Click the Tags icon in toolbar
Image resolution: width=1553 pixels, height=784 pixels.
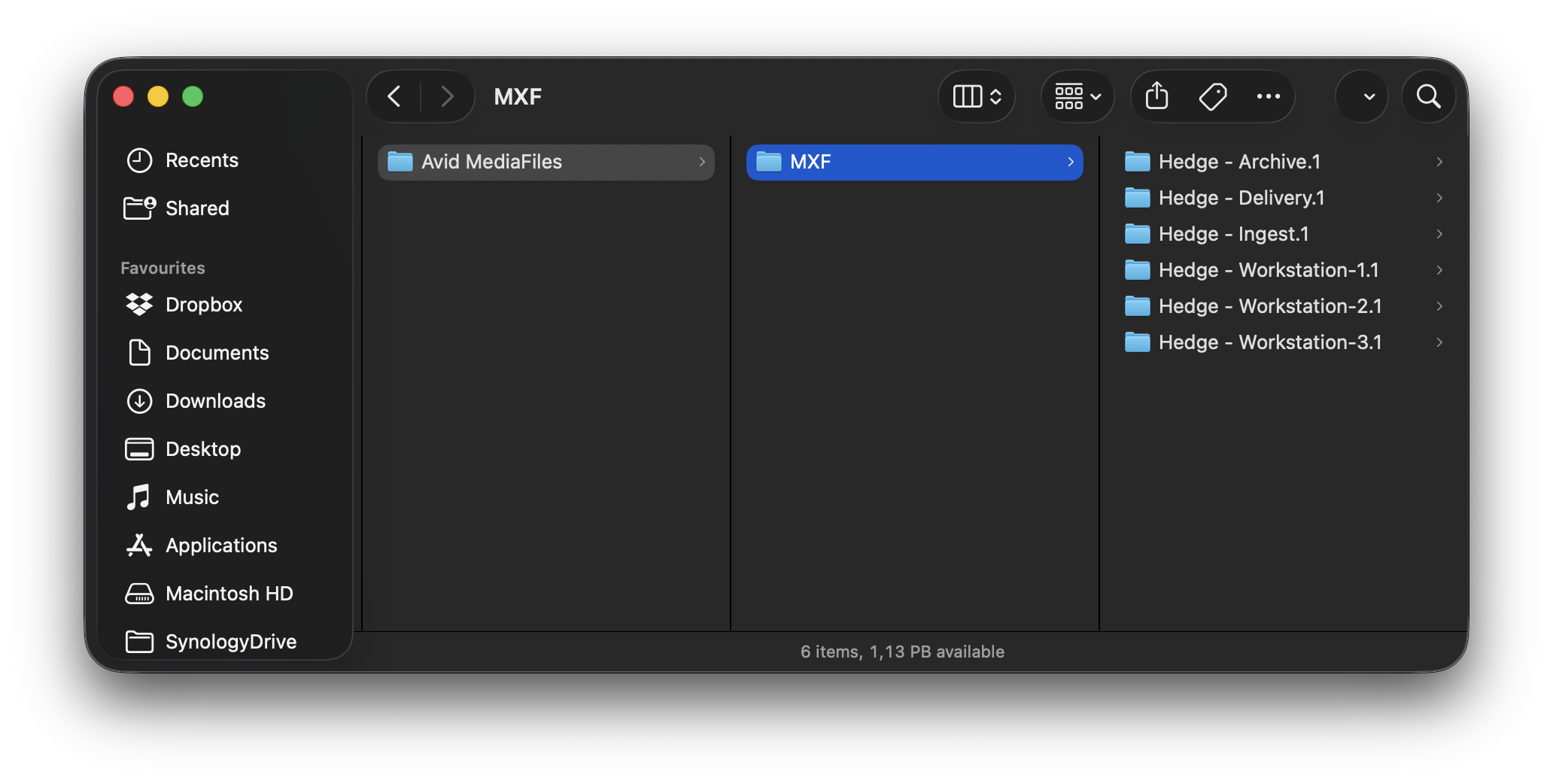tap(1212, 96)
